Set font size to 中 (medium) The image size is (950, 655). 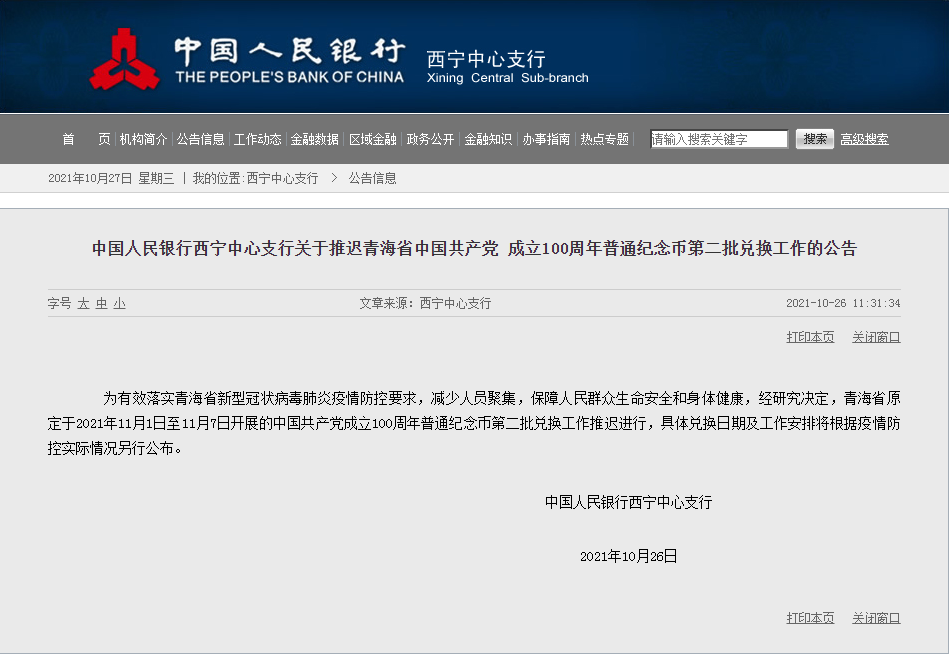(x=101, y=303)
